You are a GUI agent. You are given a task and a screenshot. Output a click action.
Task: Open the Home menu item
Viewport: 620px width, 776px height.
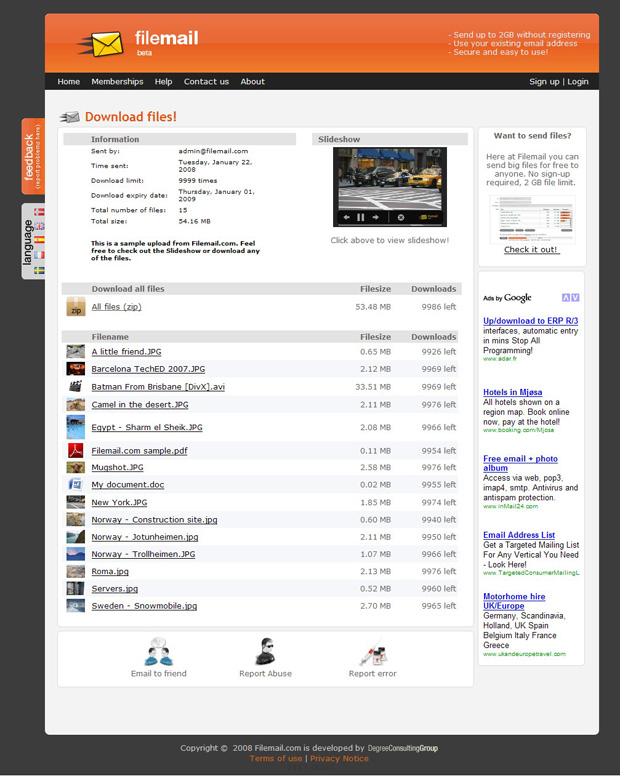68,82
